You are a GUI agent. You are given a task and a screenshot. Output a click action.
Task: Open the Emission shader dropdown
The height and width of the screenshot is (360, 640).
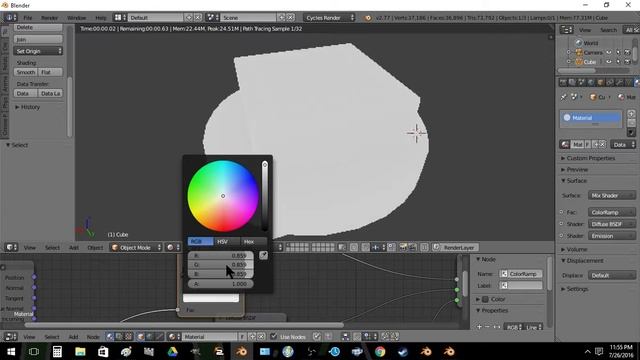tap(611, 236)
